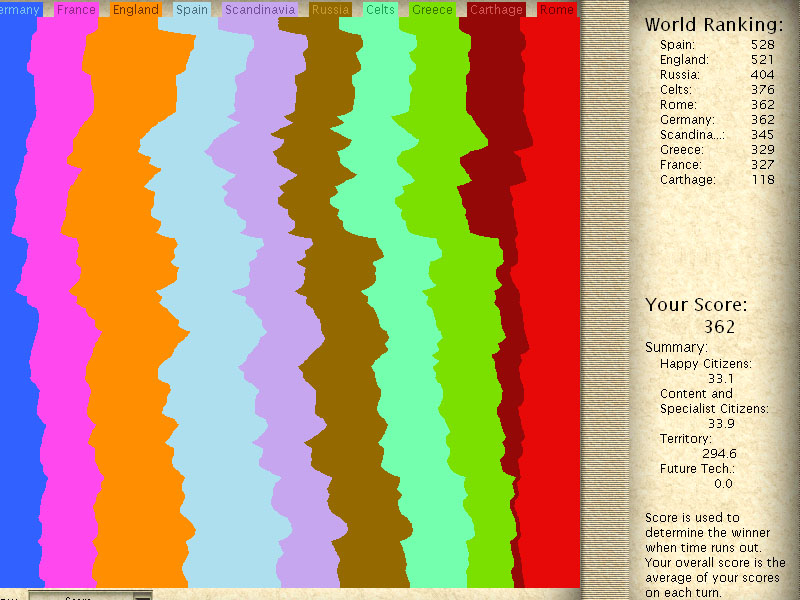This screenshot has width=800, height=600.
Task: Select the France legend label at top
Action: [x=77, y=10]
